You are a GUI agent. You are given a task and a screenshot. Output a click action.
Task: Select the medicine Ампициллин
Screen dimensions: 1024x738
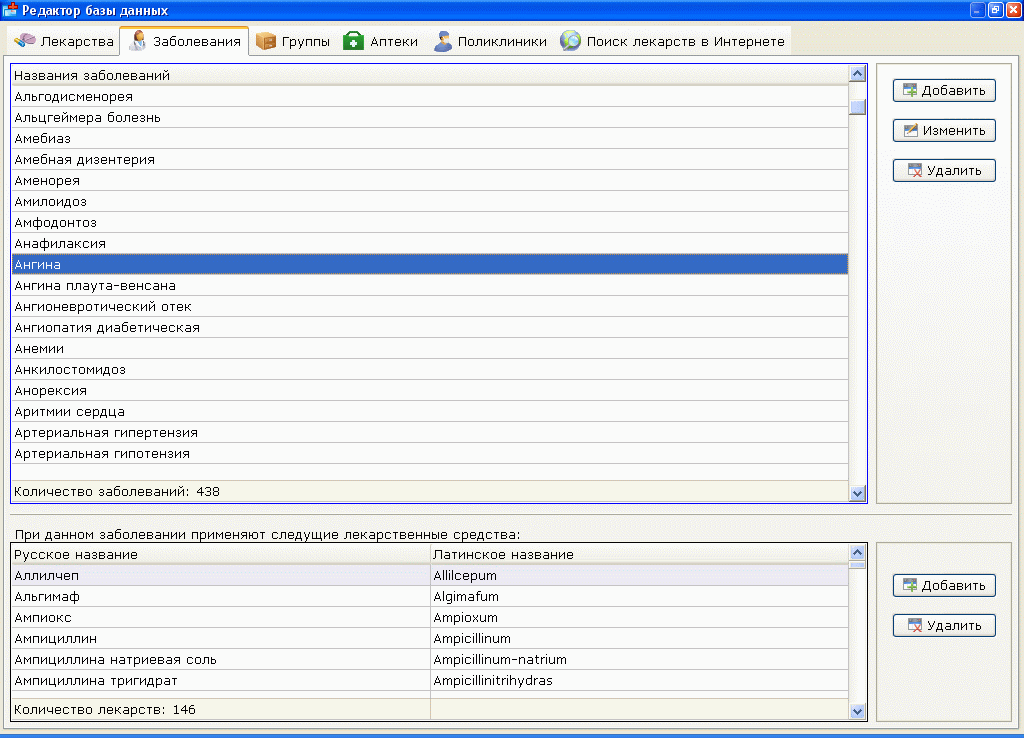[x=221, y=638]
